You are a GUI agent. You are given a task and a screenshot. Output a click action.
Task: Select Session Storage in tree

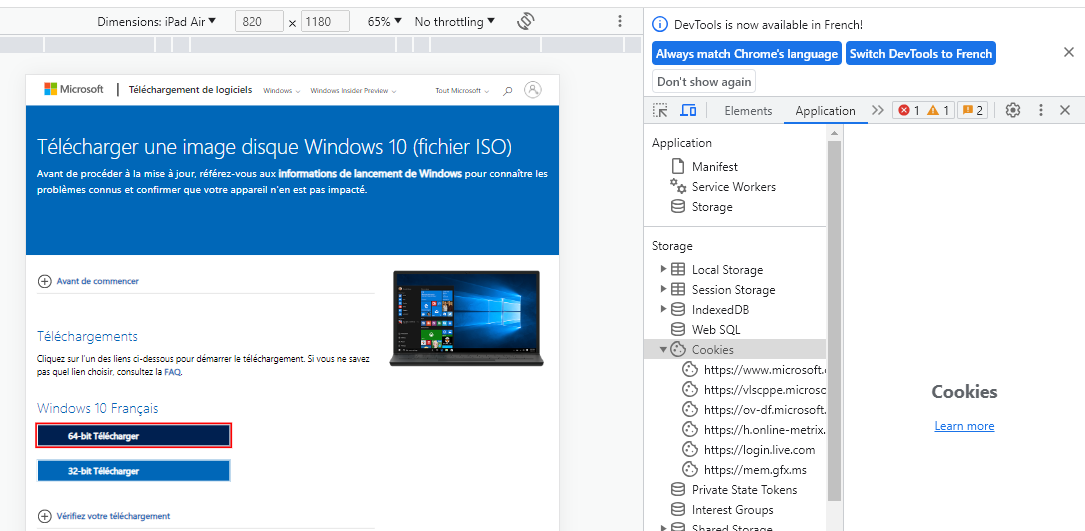733,290
